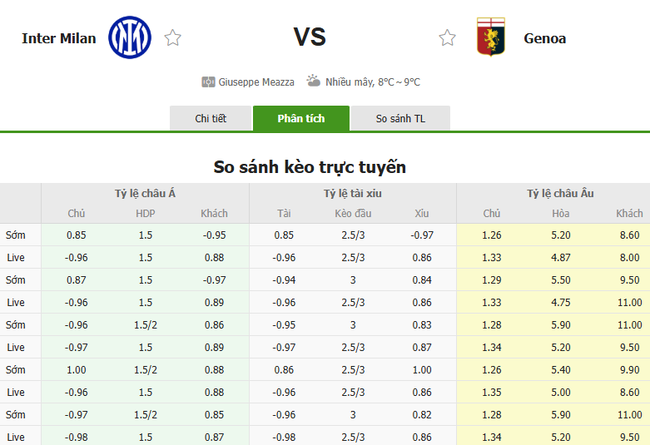
Task: Click the HDP column subheader
Action: [145, 213]
